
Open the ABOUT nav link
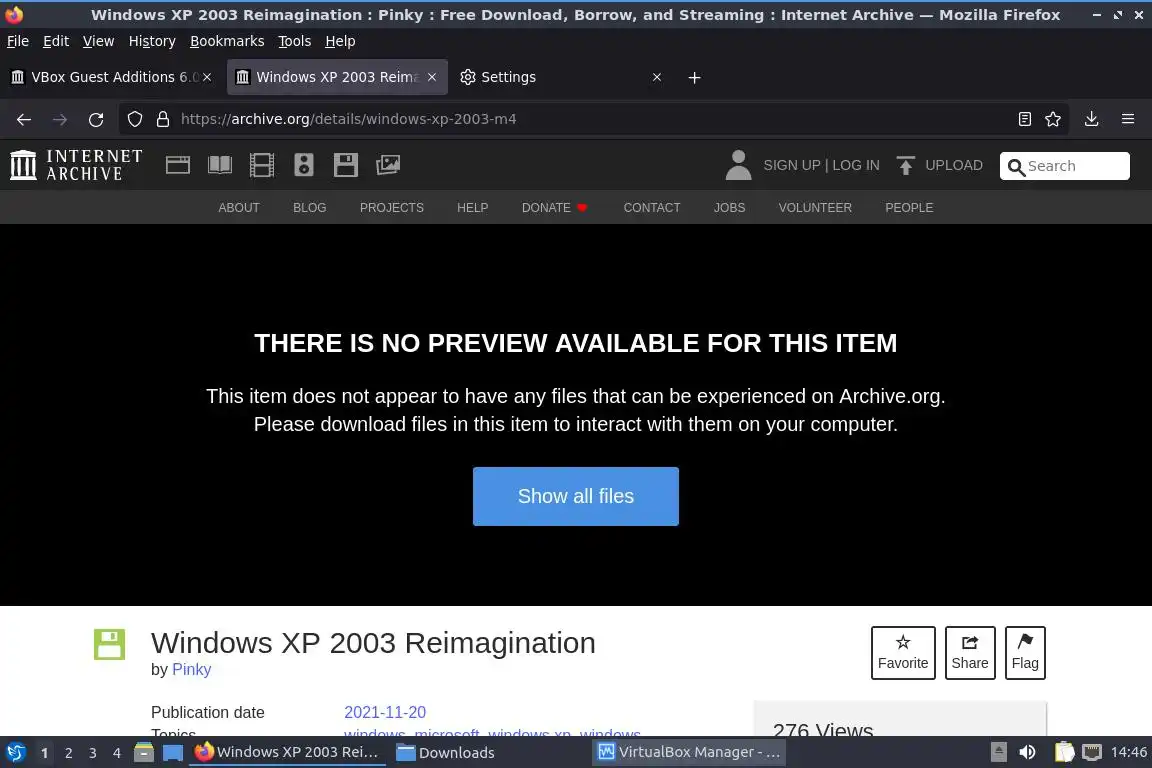click(239, 208)
